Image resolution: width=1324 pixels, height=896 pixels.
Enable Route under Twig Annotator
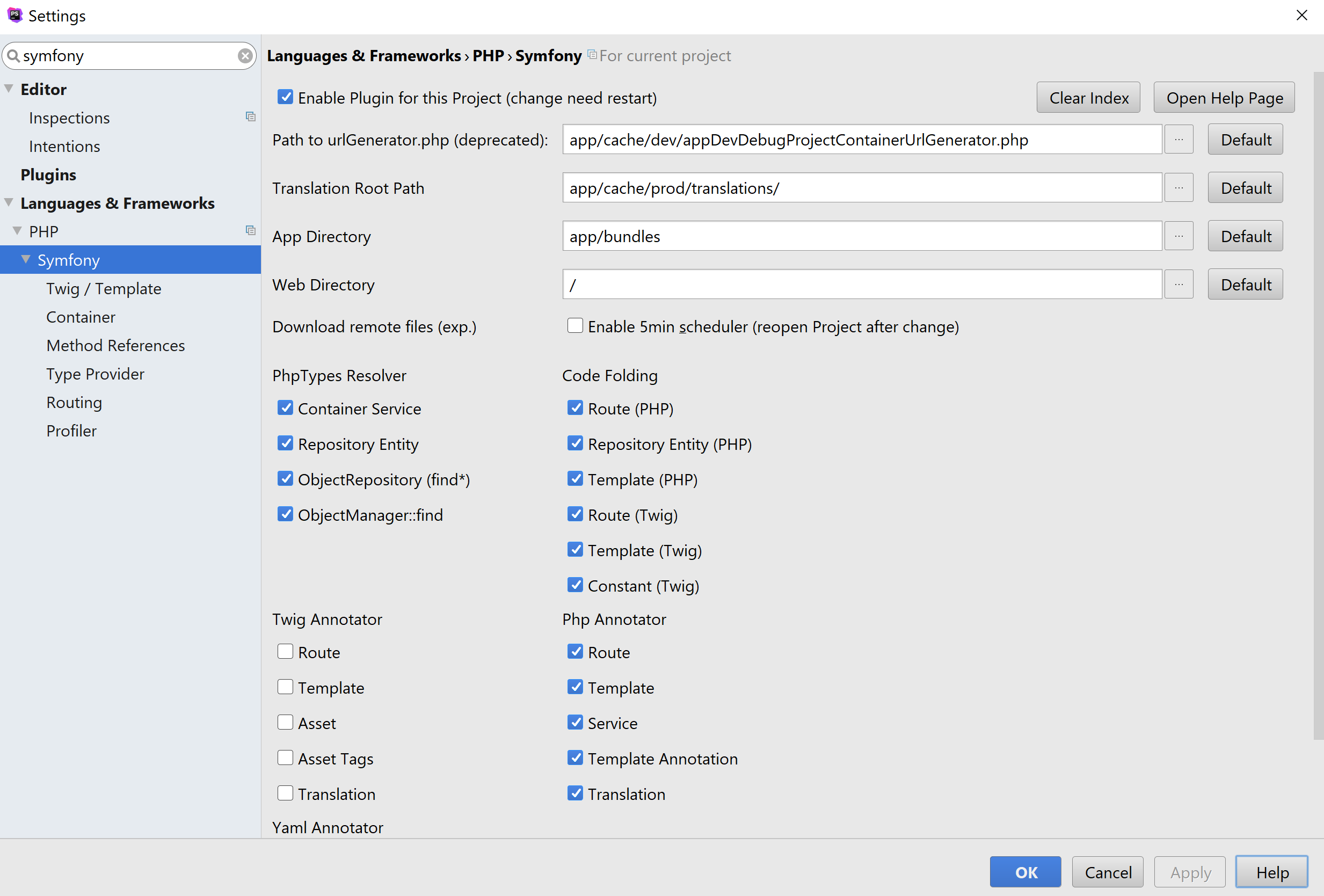[x=286, y=652]
